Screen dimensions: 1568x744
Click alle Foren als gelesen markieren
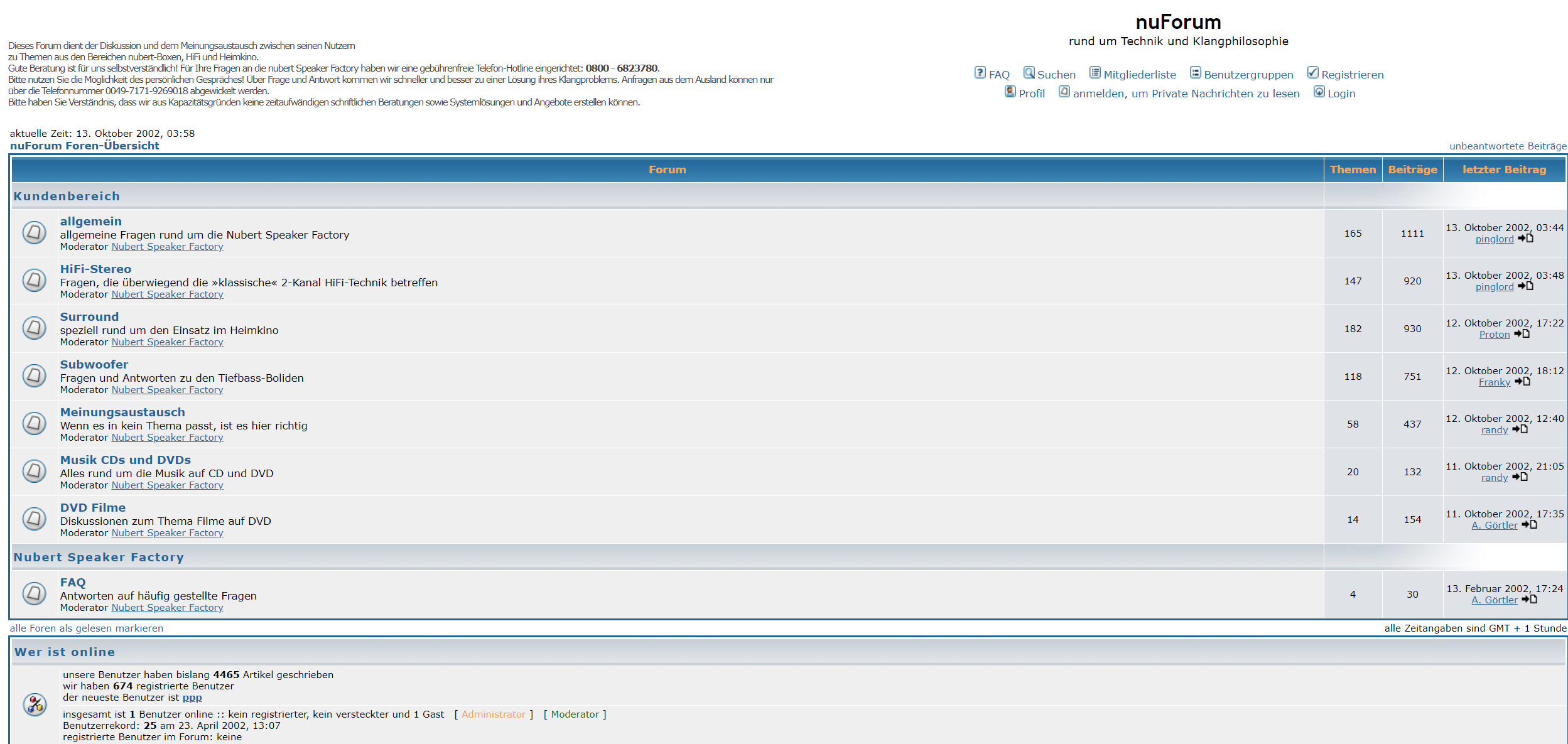86,628
